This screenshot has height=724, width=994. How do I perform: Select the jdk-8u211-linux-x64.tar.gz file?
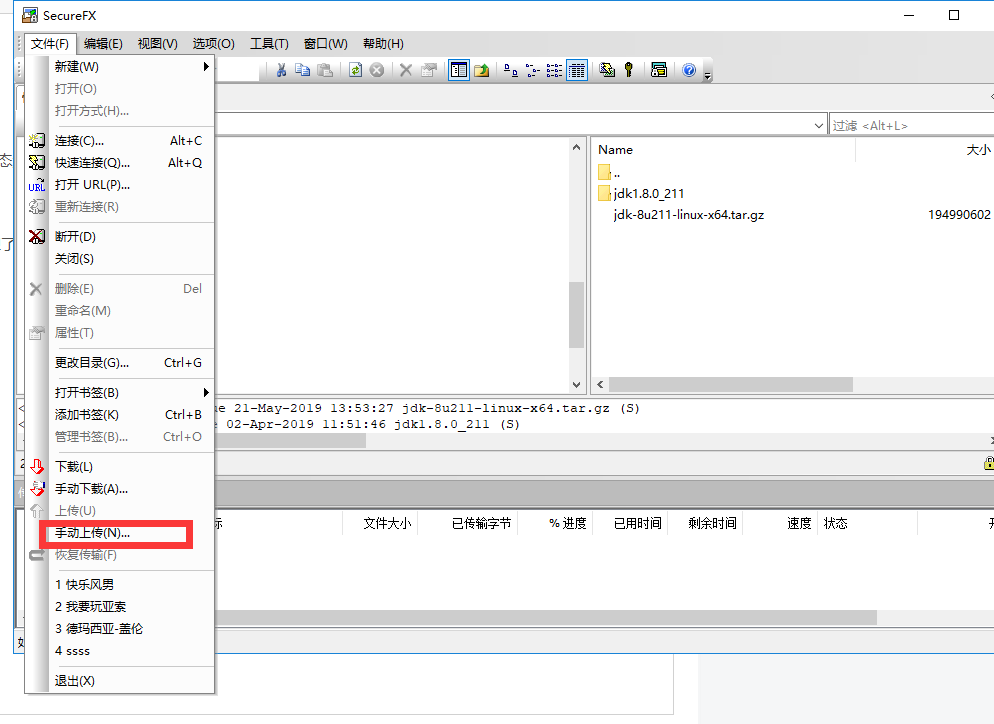click(688, 215)
